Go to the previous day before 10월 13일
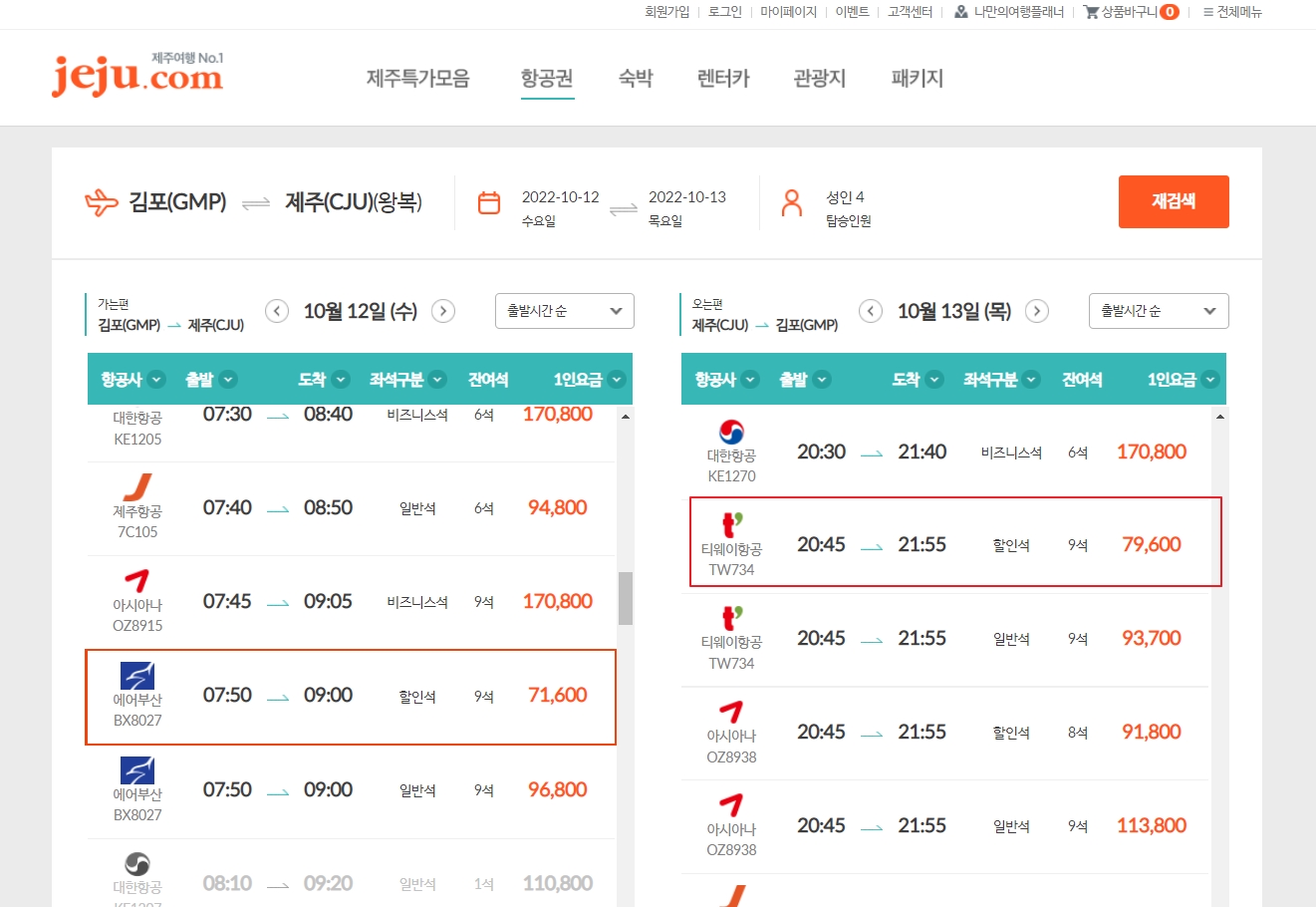This screenshot has width=1316, height=907. (871, 311)
